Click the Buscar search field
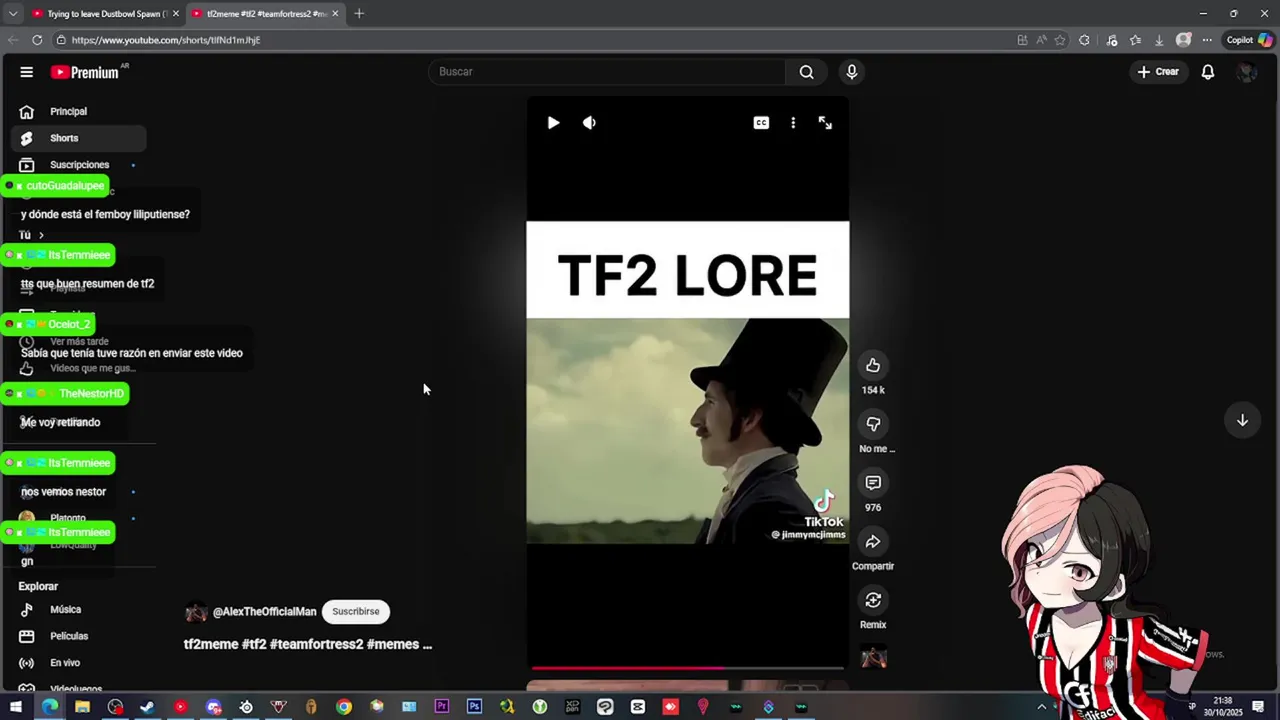 coord(608,72)
